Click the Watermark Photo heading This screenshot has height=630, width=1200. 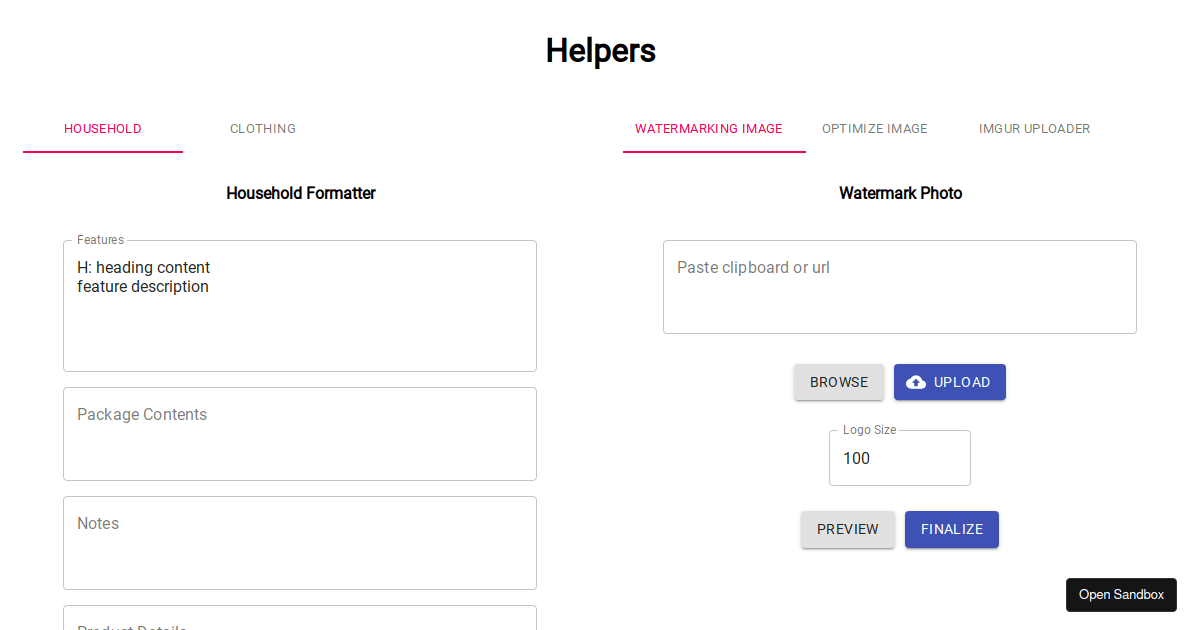900,193
